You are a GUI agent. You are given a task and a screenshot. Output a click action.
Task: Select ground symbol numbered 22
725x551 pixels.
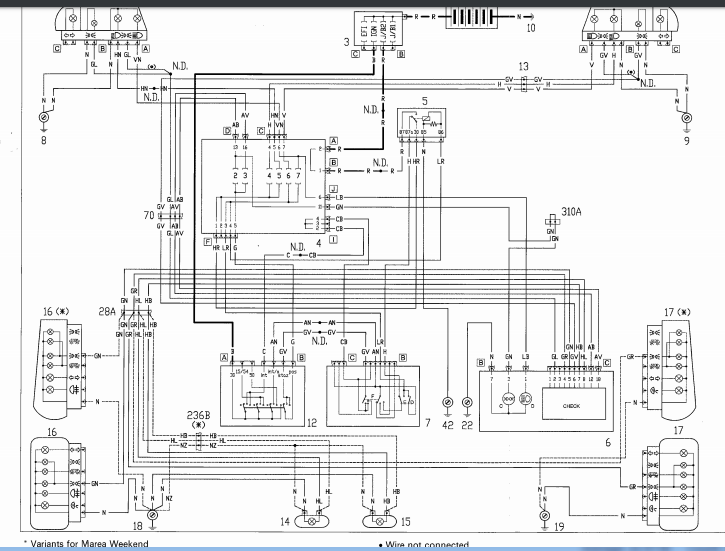[469, 401]
